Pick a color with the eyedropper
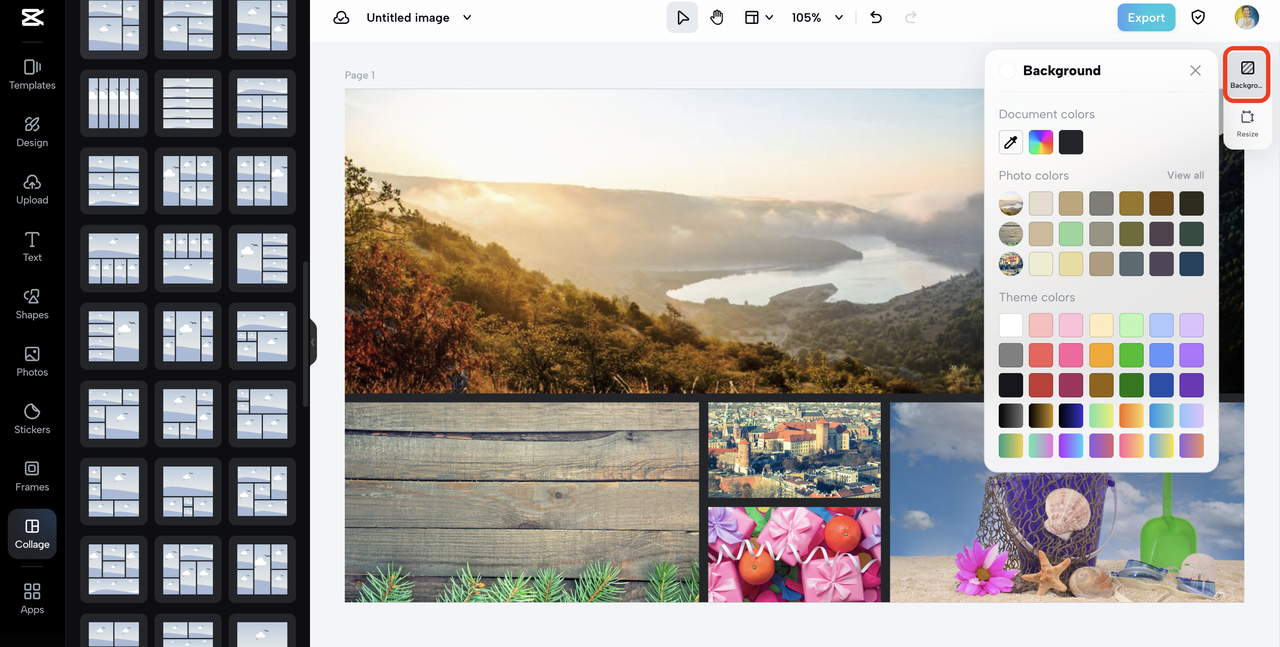Image resolution: width=1280 pixels, height=647 pixels. tap(1011, 142)
